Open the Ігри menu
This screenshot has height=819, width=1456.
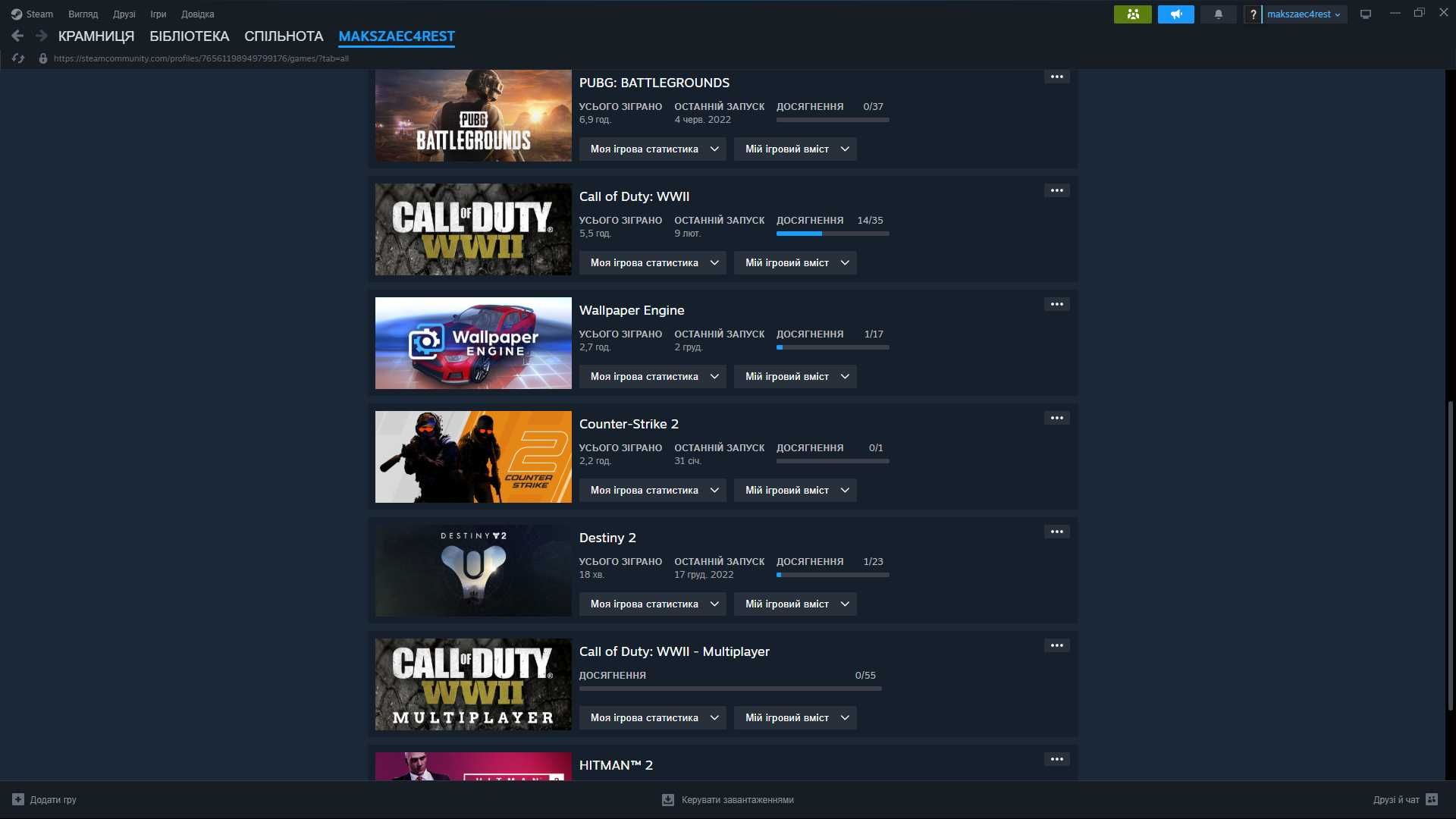(158, 14)
